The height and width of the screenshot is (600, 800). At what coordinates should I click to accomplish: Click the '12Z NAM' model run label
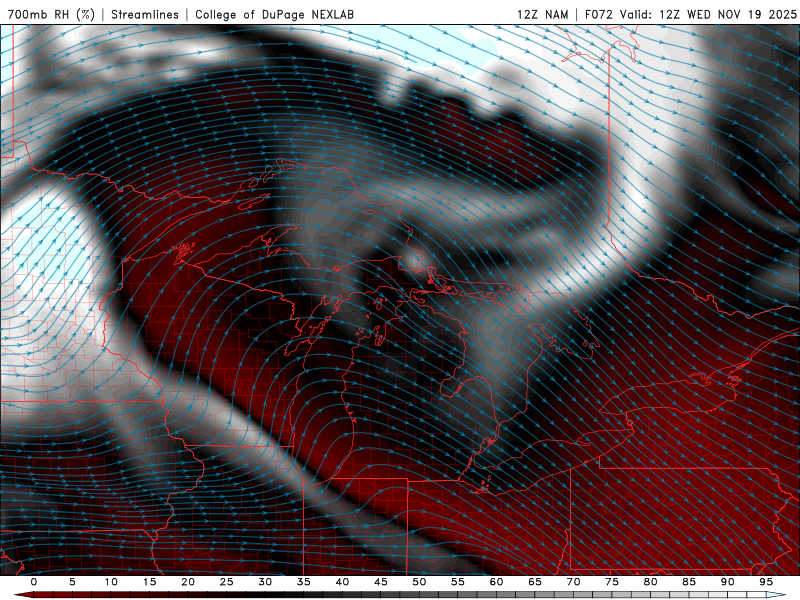(x=542, y=14)
